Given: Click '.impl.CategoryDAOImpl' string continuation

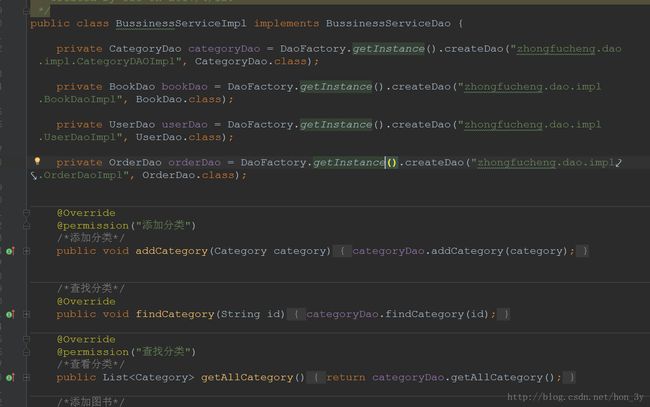Looking at the screenshot, I should tap(107, 62).
